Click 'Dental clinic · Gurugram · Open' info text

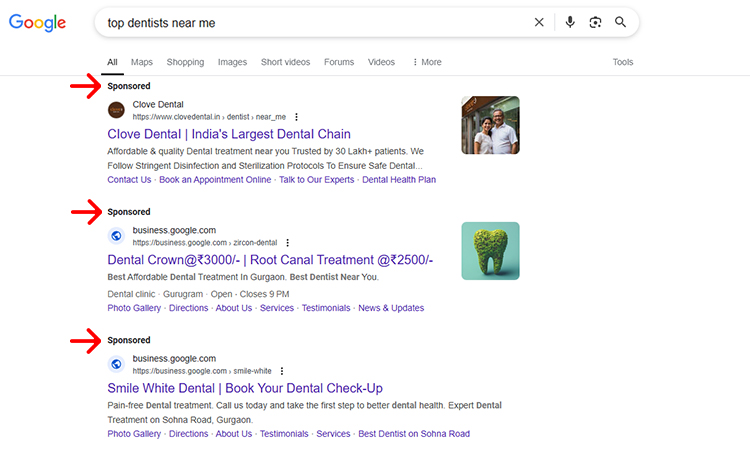pos(198,294)
